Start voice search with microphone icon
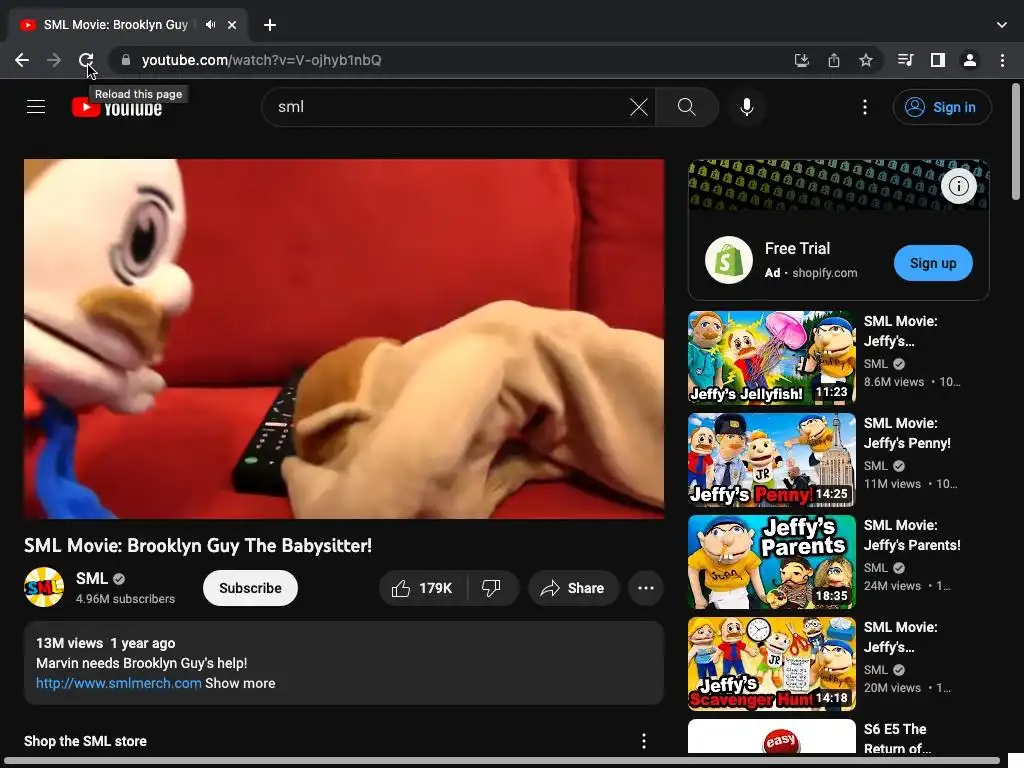Viewport: 1024px width, 768px height. tap(746, 106)
